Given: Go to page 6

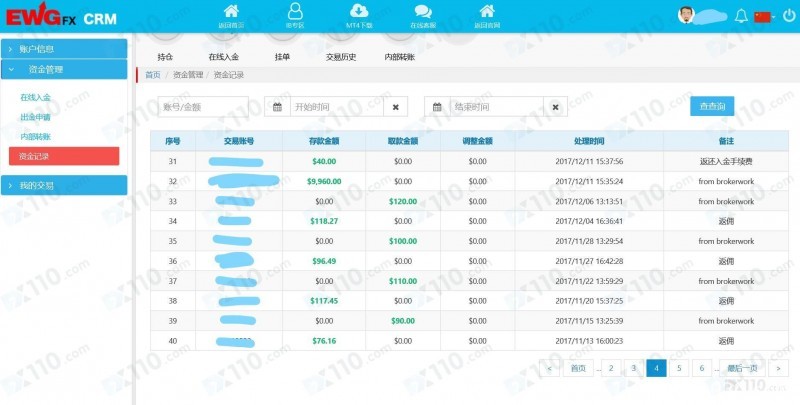Looking at the screenshot, I should point(702,368).
